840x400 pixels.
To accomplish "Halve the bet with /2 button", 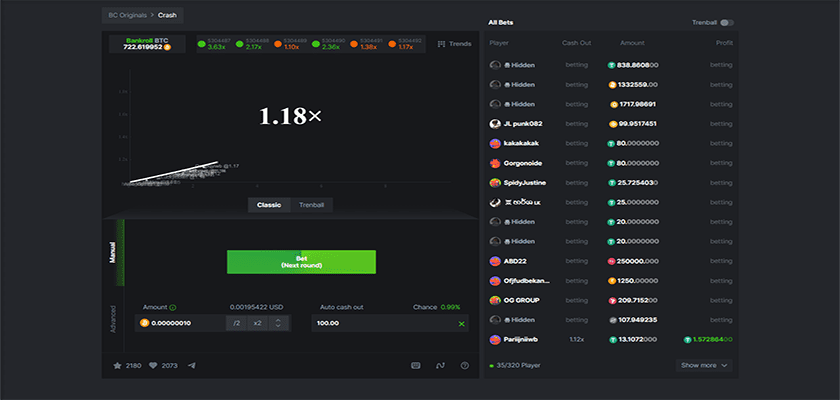I will tap(236, 323).
